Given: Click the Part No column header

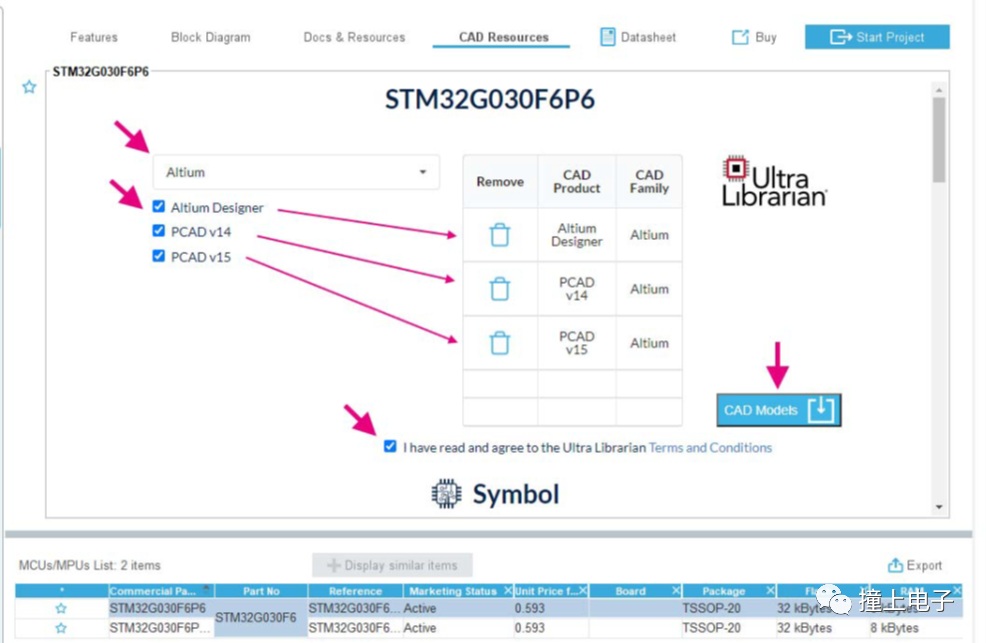Looking at the screenshot, I should click(x=261, y=591).
